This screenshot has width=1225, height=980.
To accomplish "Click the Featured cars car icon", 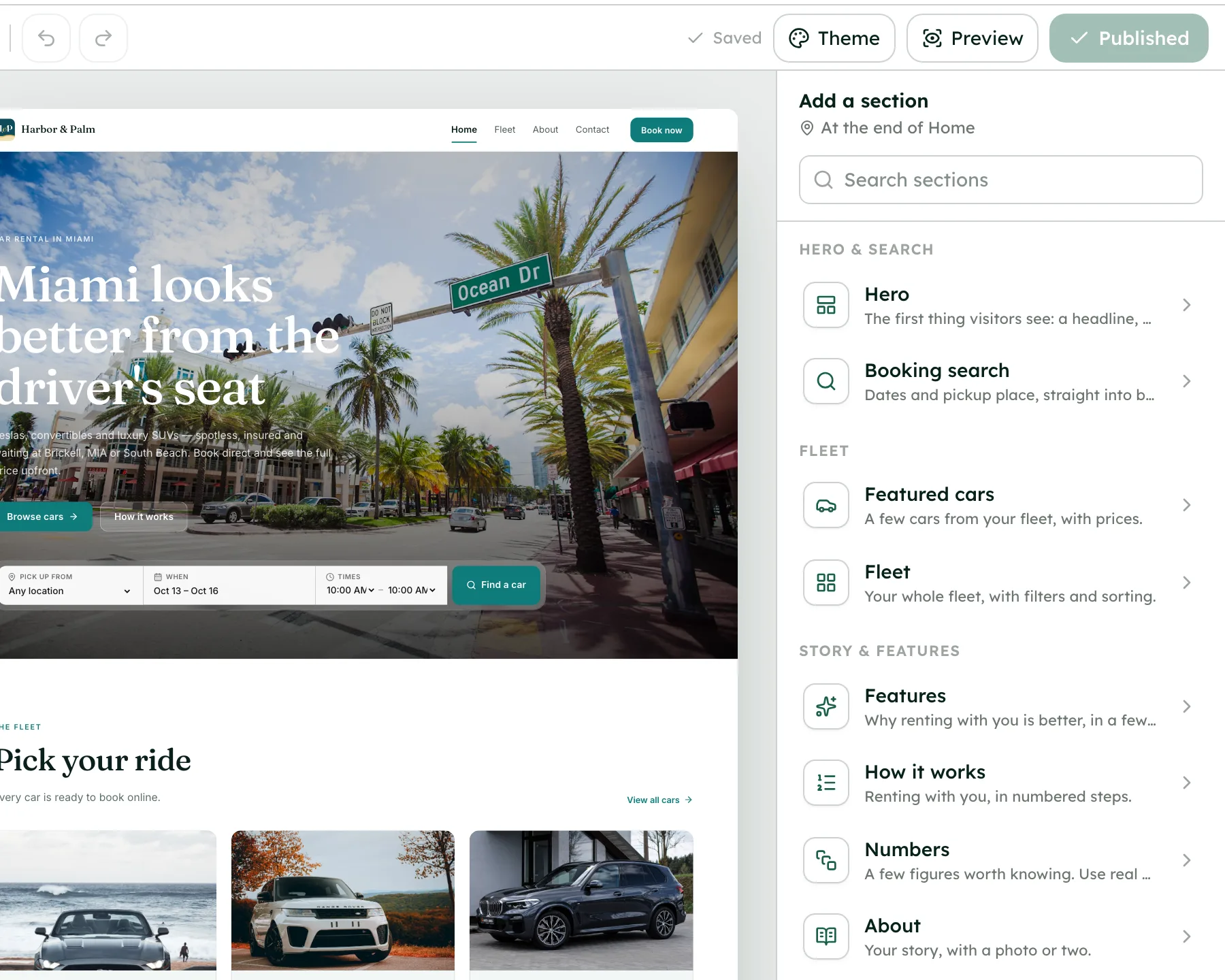I will pos(826,505).
